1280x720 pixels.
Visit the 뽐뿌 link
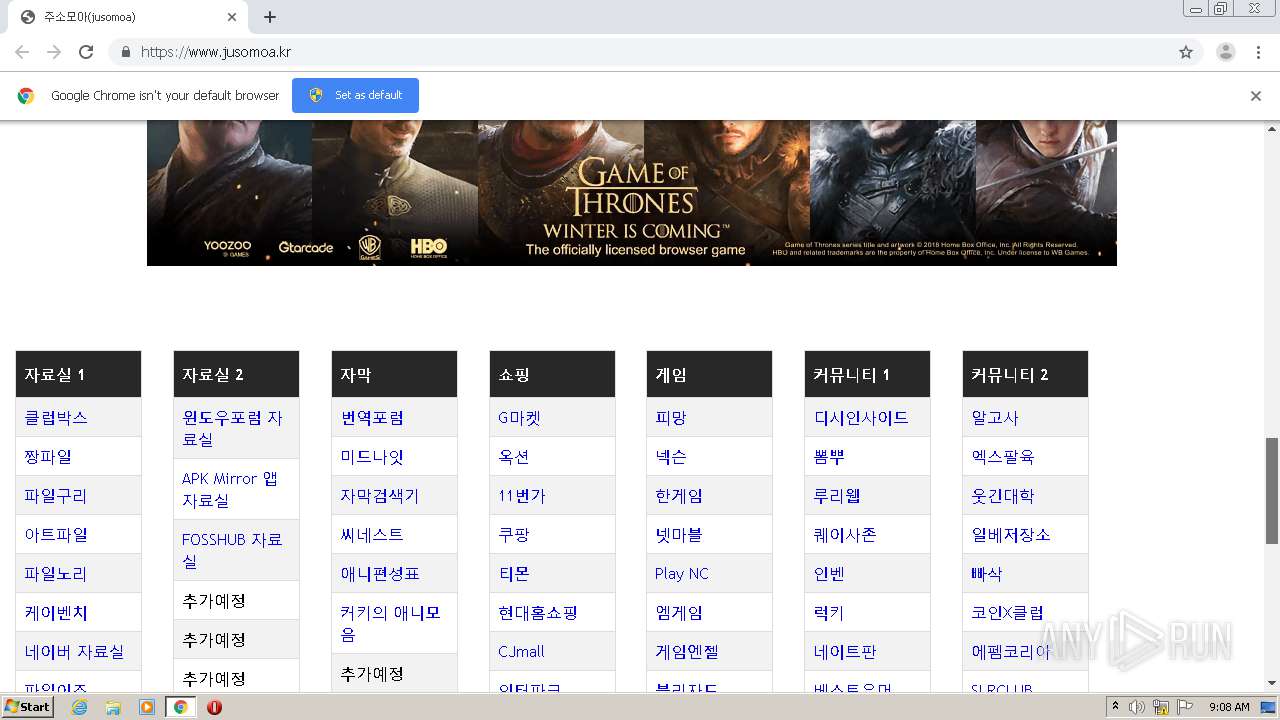pyautogui.click(x=829, y=457)
